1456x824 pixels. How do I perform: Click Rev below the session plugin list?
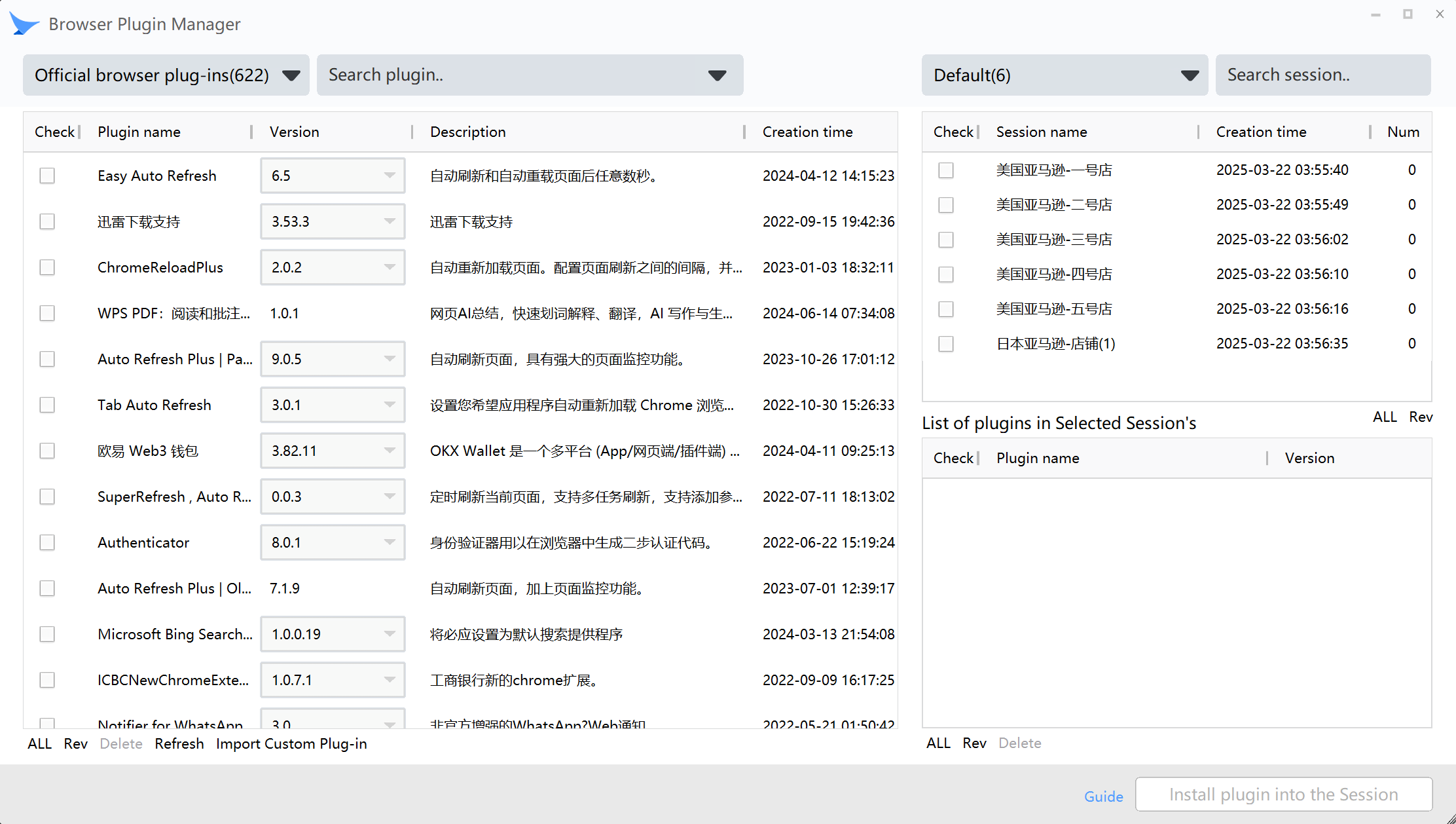974,743
